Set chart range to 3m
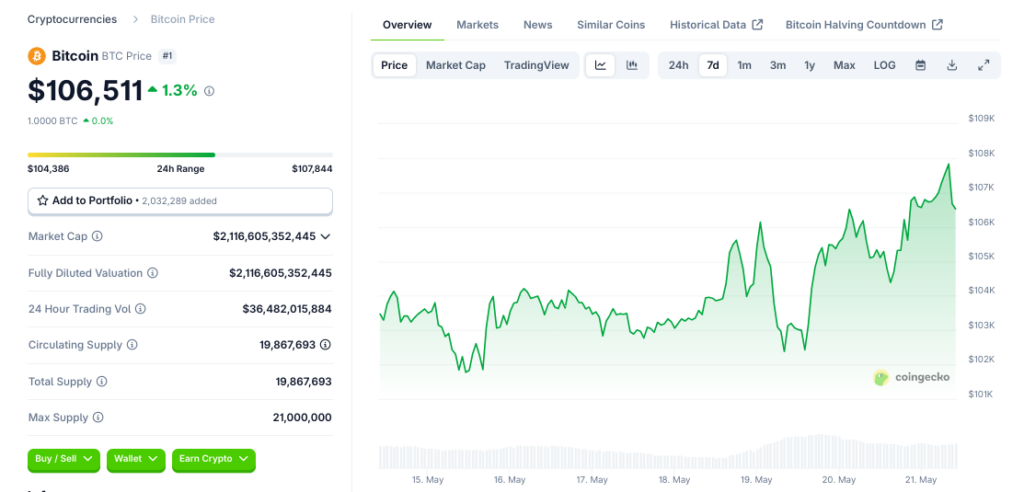This screenshot has width=1024, height=492. [778, 65]
